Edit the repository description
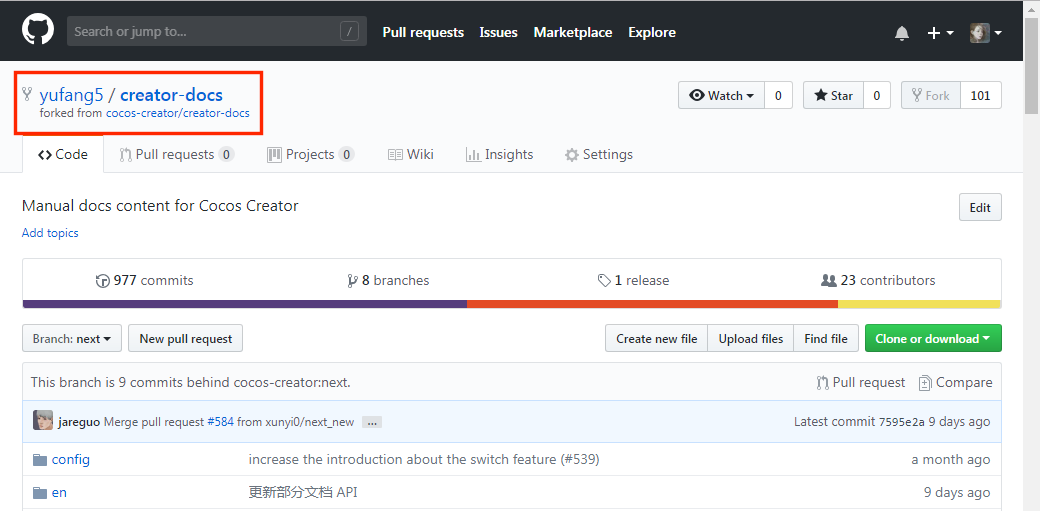This screenshot has width=1040, height=511. 980,208
